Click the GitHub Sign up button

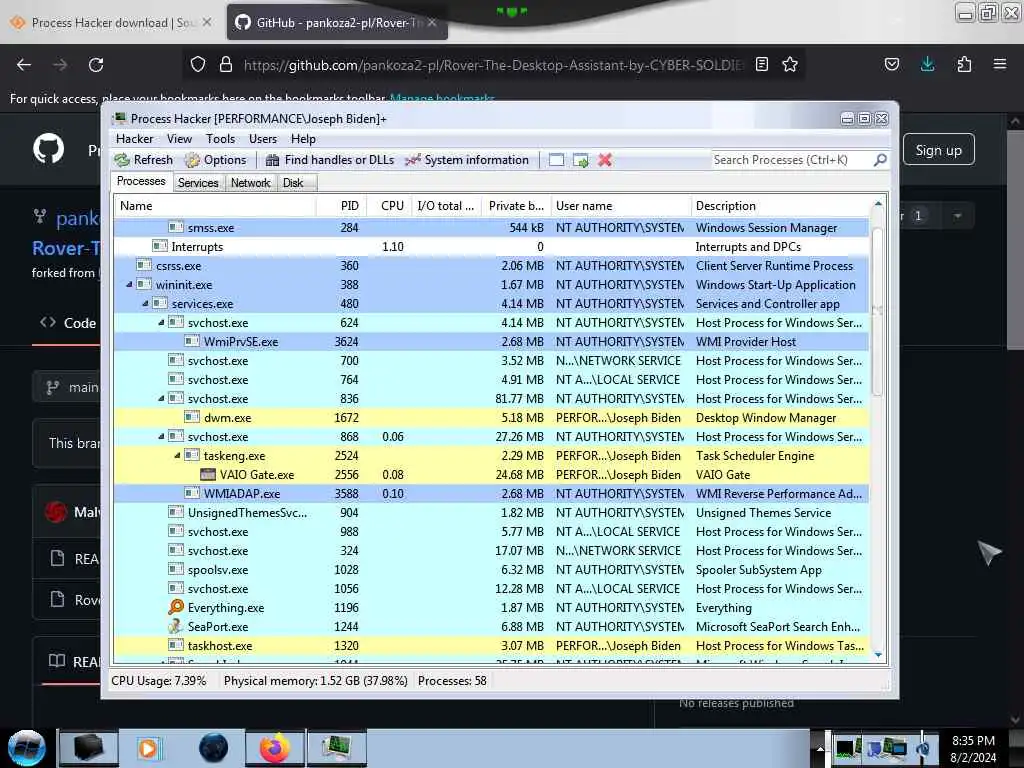point(938,150)
